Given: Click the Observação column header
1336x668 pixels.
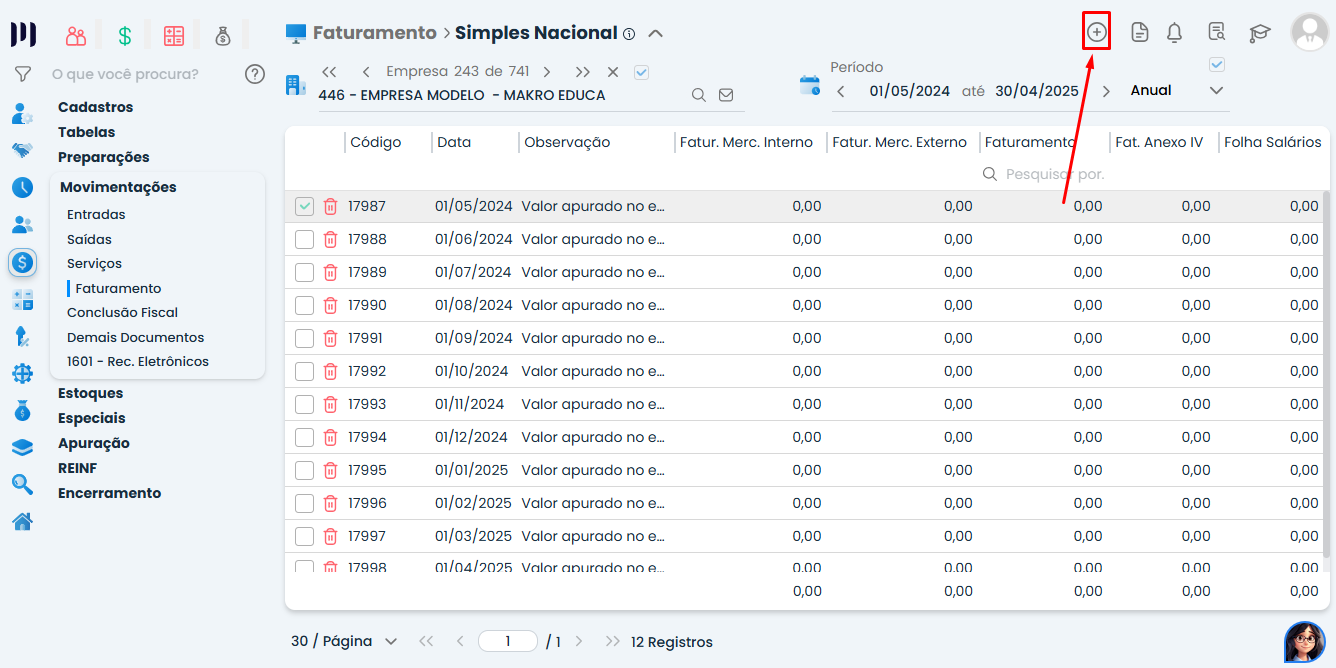Looking at the screenshot, I should (567, 142).
